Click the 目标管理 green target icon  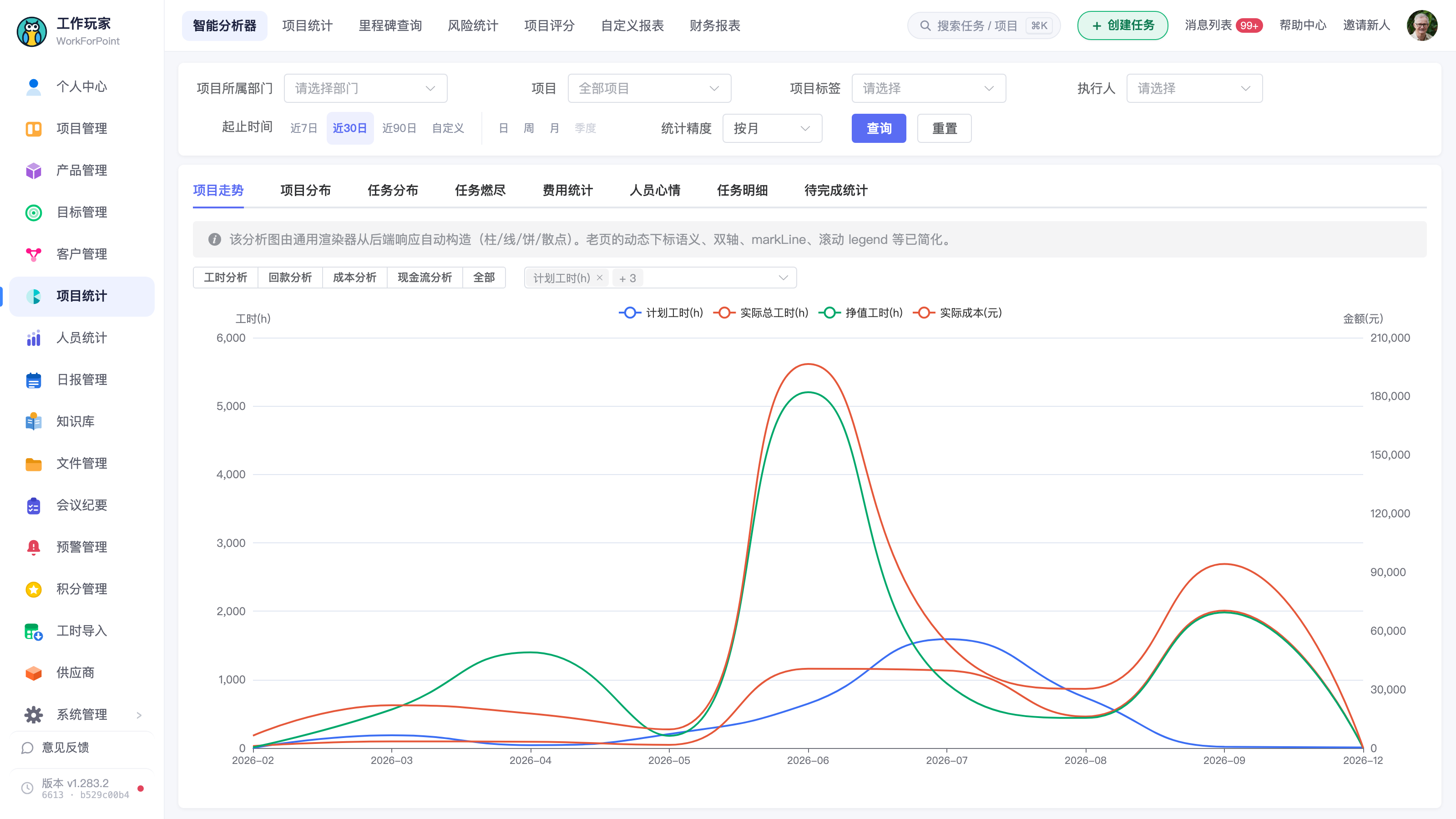click(x=33, y=212)
